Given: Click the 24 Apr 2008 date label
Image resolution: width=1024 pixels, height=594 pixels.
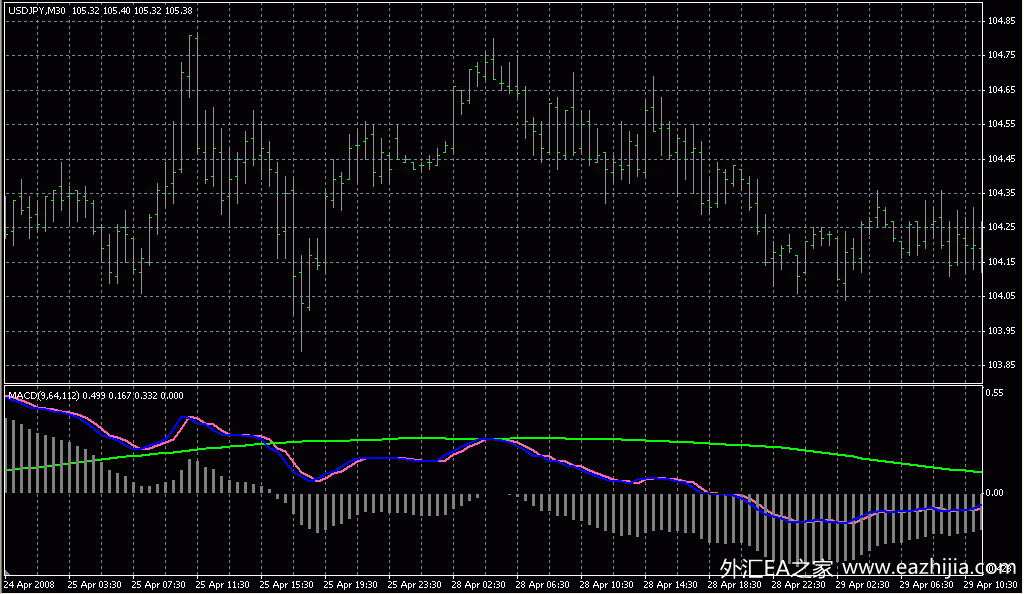Looking at the screenshot, I should [29, 585].
